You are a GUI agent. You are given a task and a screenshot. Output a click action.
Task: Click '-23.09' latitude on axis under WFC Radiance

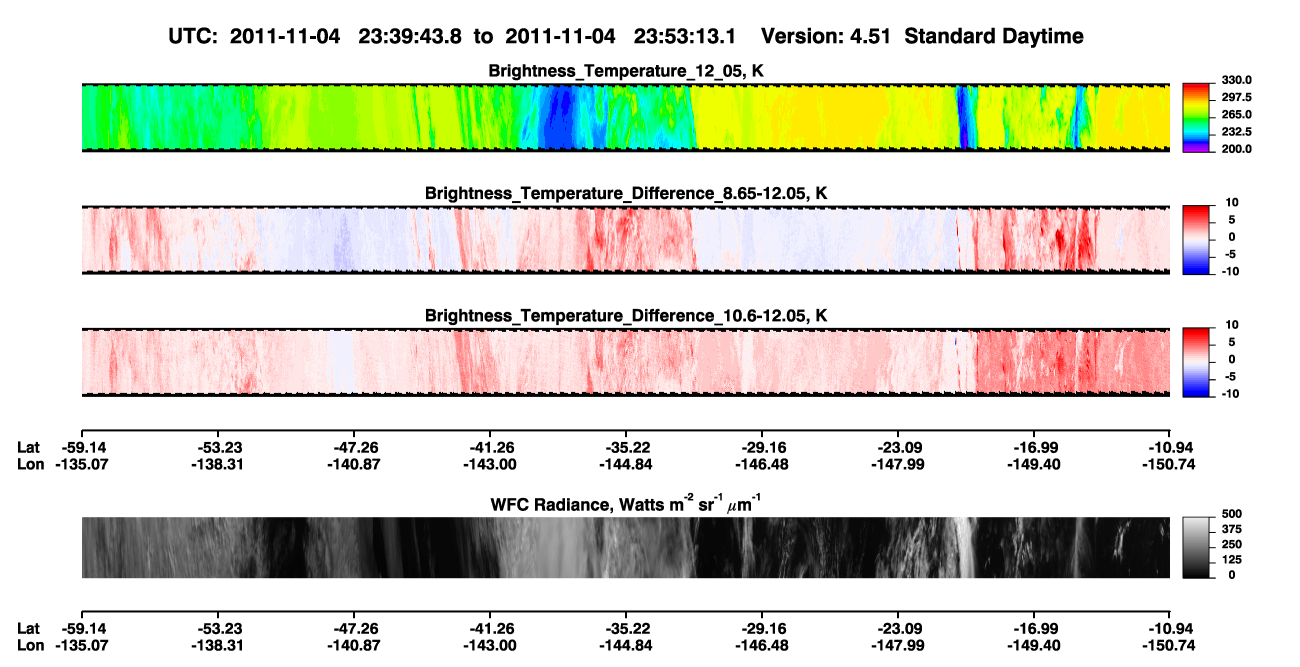898,628
